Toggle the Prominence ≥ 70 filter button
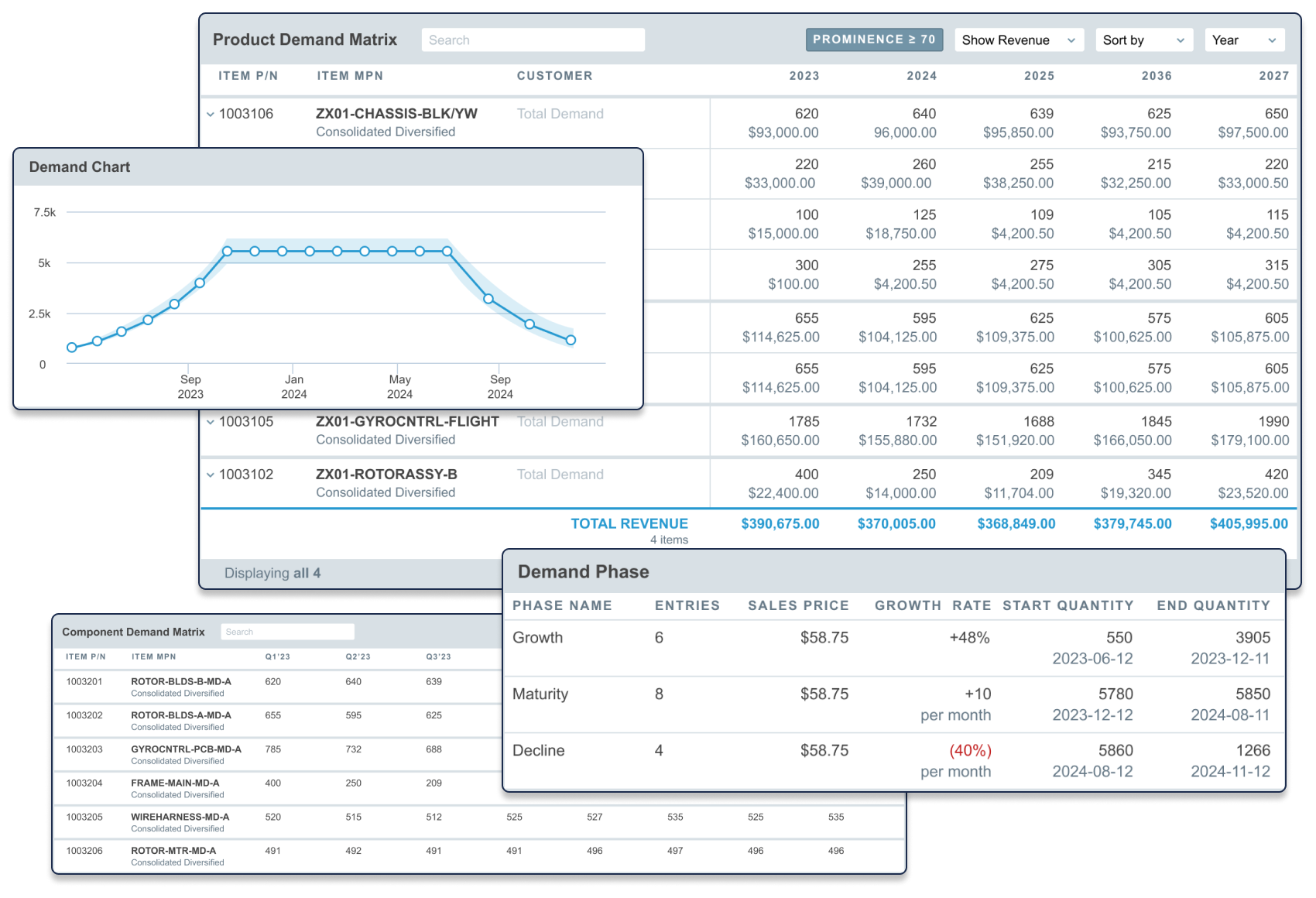1316x898 pixels. pos(874,39)
